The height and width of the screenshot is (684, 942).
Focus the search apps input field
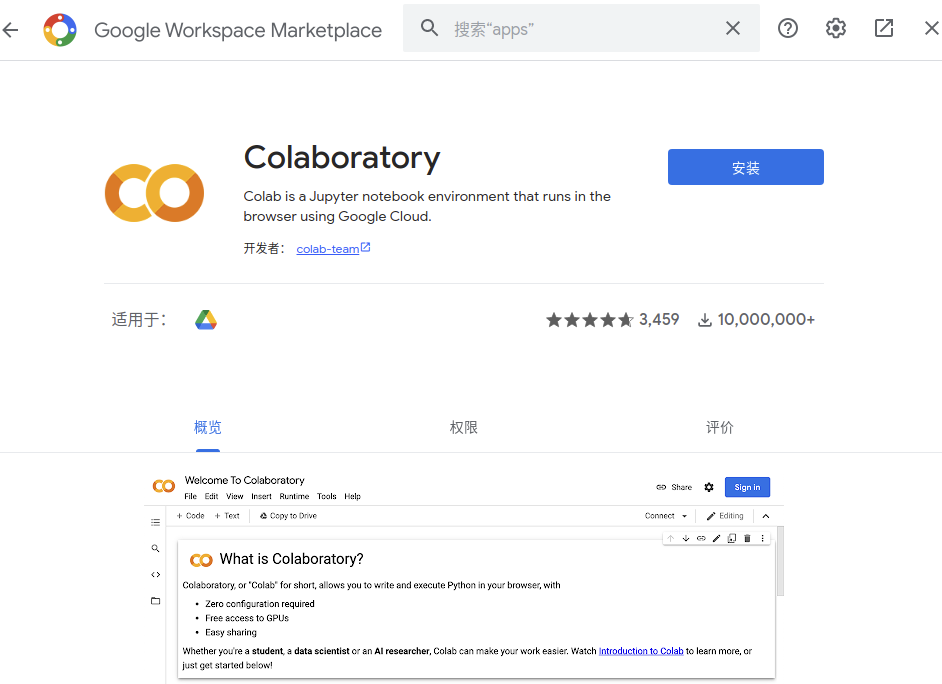pos(581,28)
